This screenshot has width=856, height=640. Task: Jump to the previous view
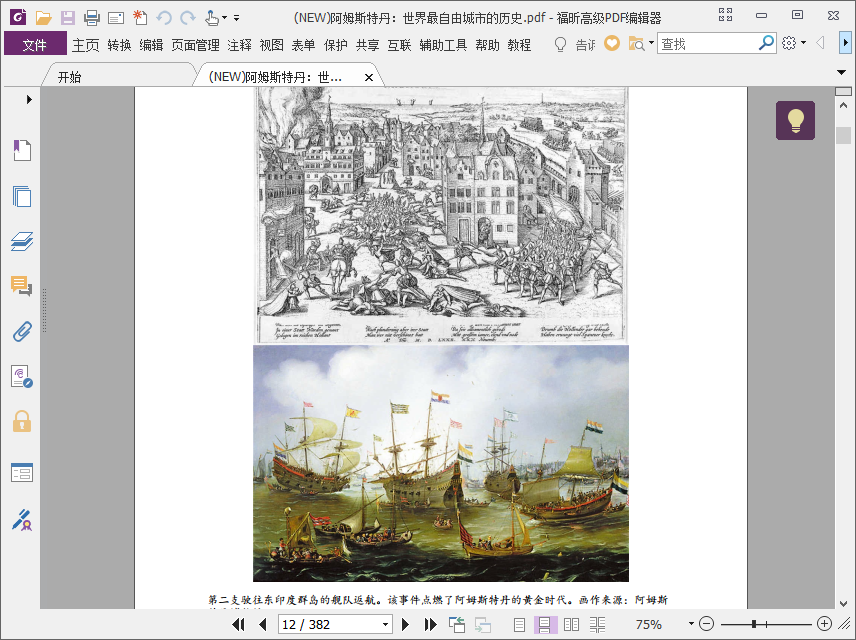pyautogui.click(x=456, y=624)
